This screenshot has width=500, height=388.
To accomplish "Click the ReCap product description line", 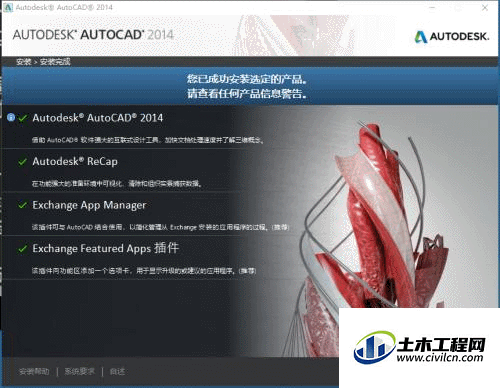I will coord(117,184).
